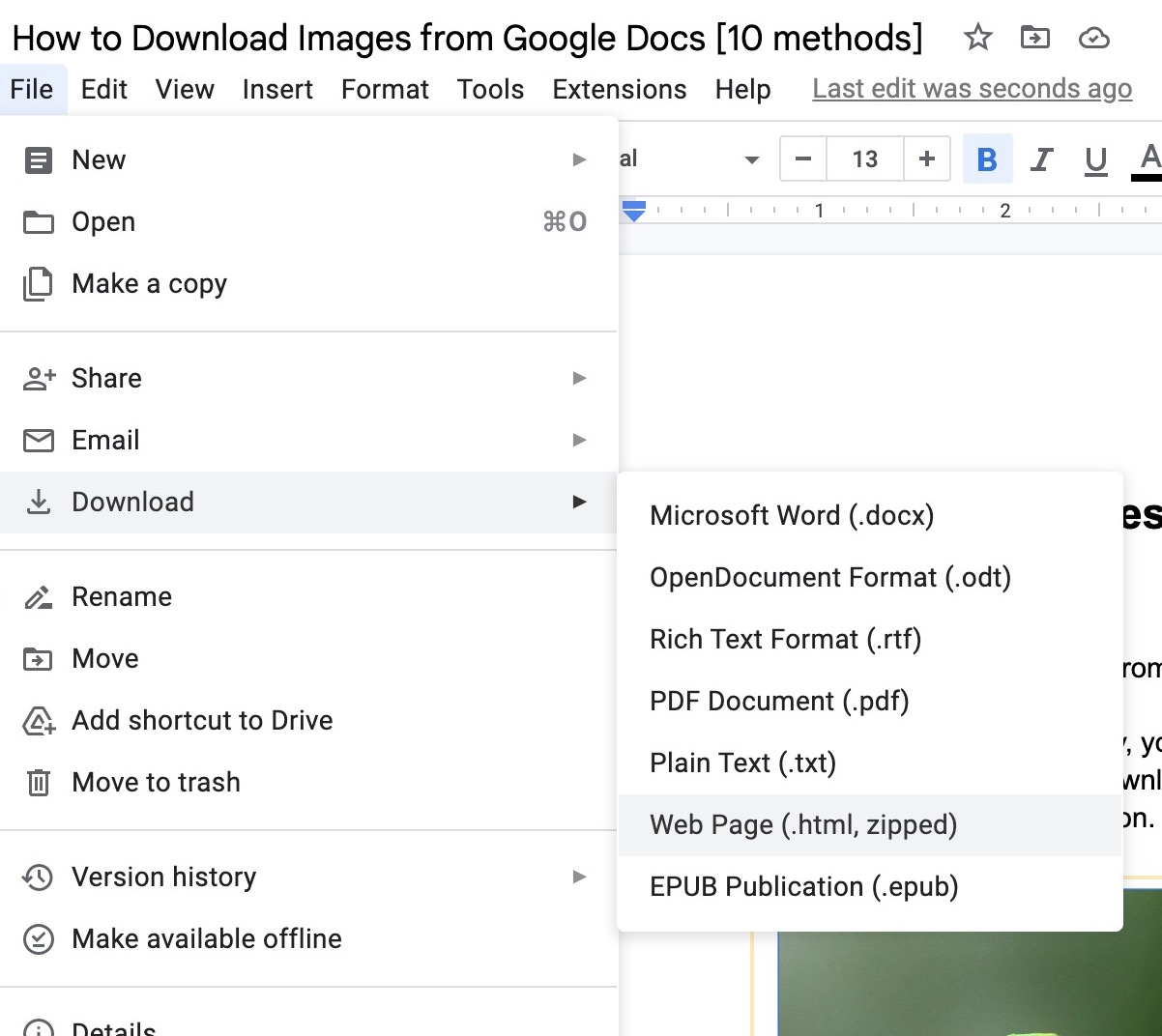Click the font size input field
The height and width of the screenshot is (1036, 1162).
click(865, 159)
